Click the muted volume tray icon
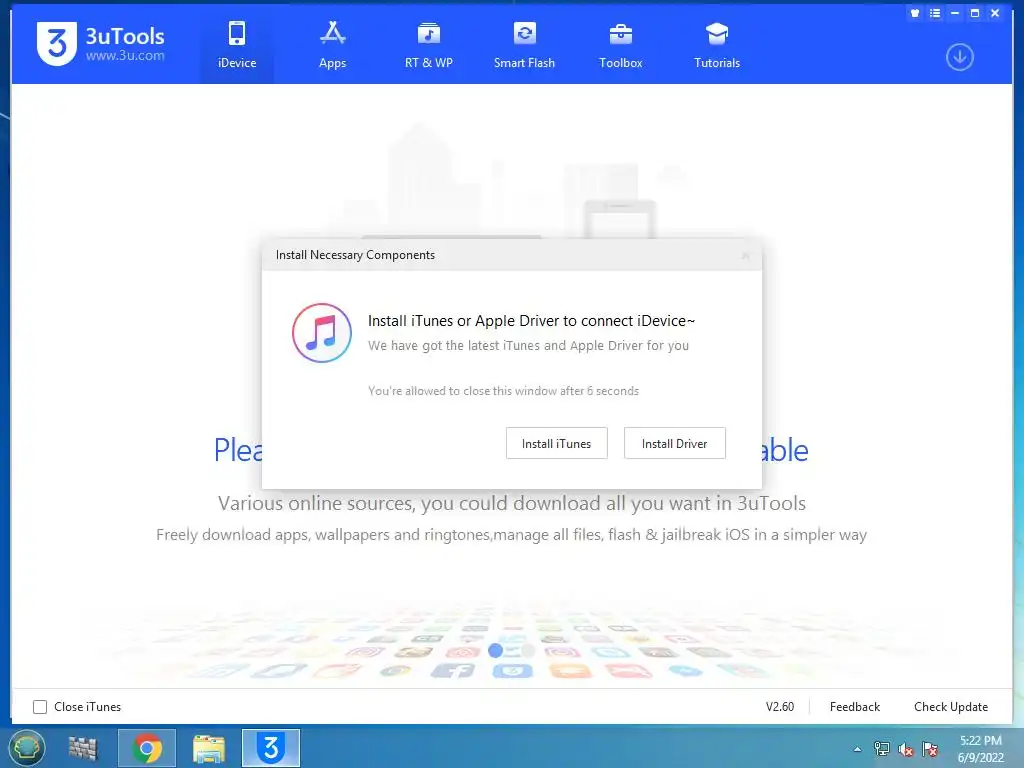The image size is (1024, 768). pyautogui.click(x=906, y=749)
